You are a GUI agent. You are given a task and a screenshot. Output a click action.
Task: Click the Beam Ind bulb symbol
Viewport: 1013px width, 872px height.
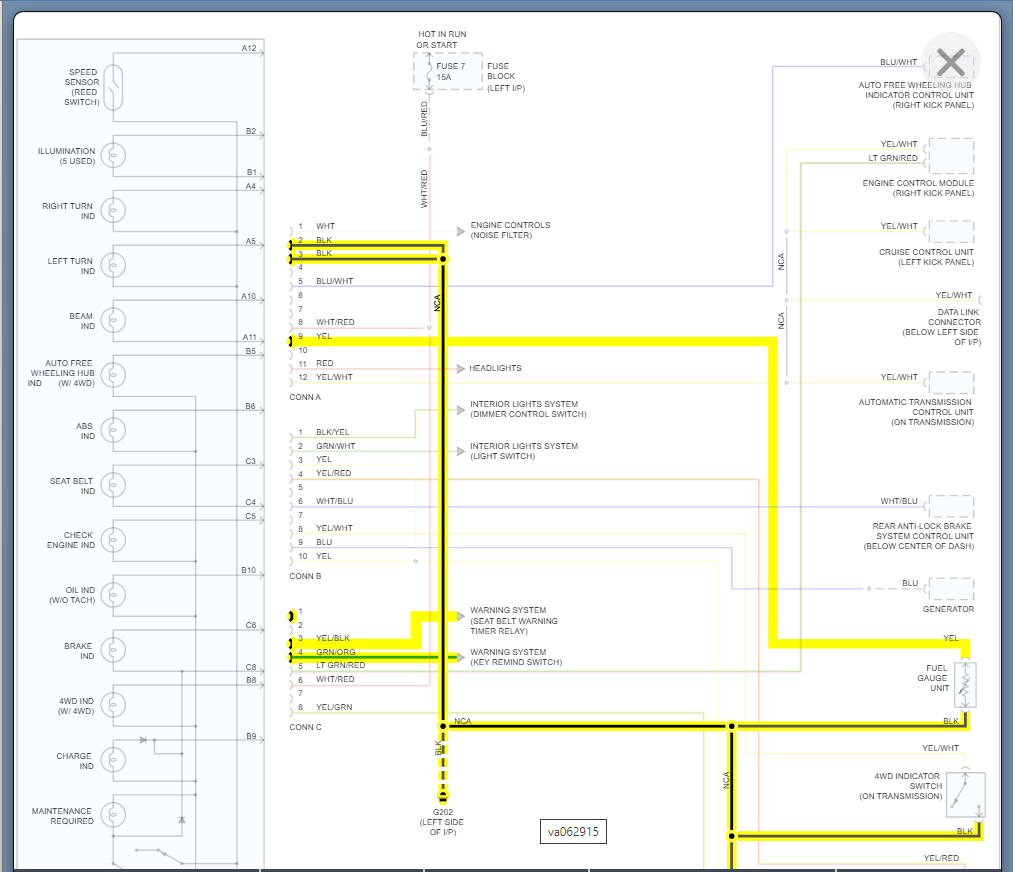[114, 320]
